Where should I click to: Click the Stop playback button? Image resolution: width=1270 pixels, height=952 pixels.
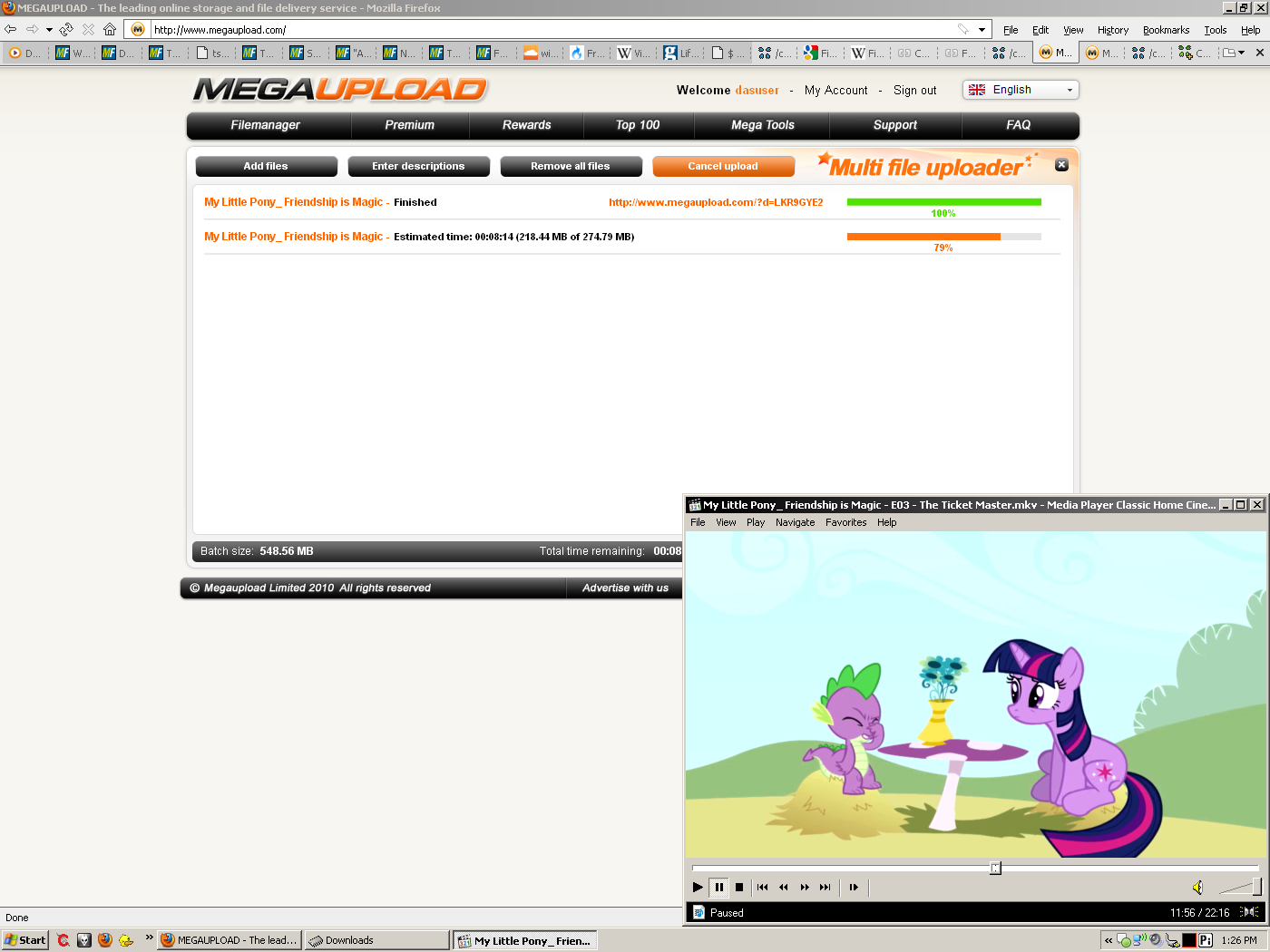pos(739,888)
